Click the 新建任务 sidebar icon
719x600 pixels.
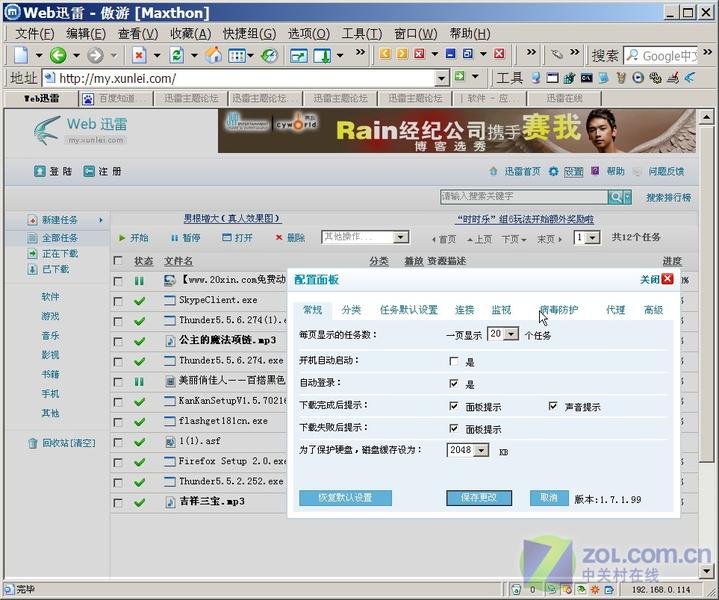tap(32, 220)
